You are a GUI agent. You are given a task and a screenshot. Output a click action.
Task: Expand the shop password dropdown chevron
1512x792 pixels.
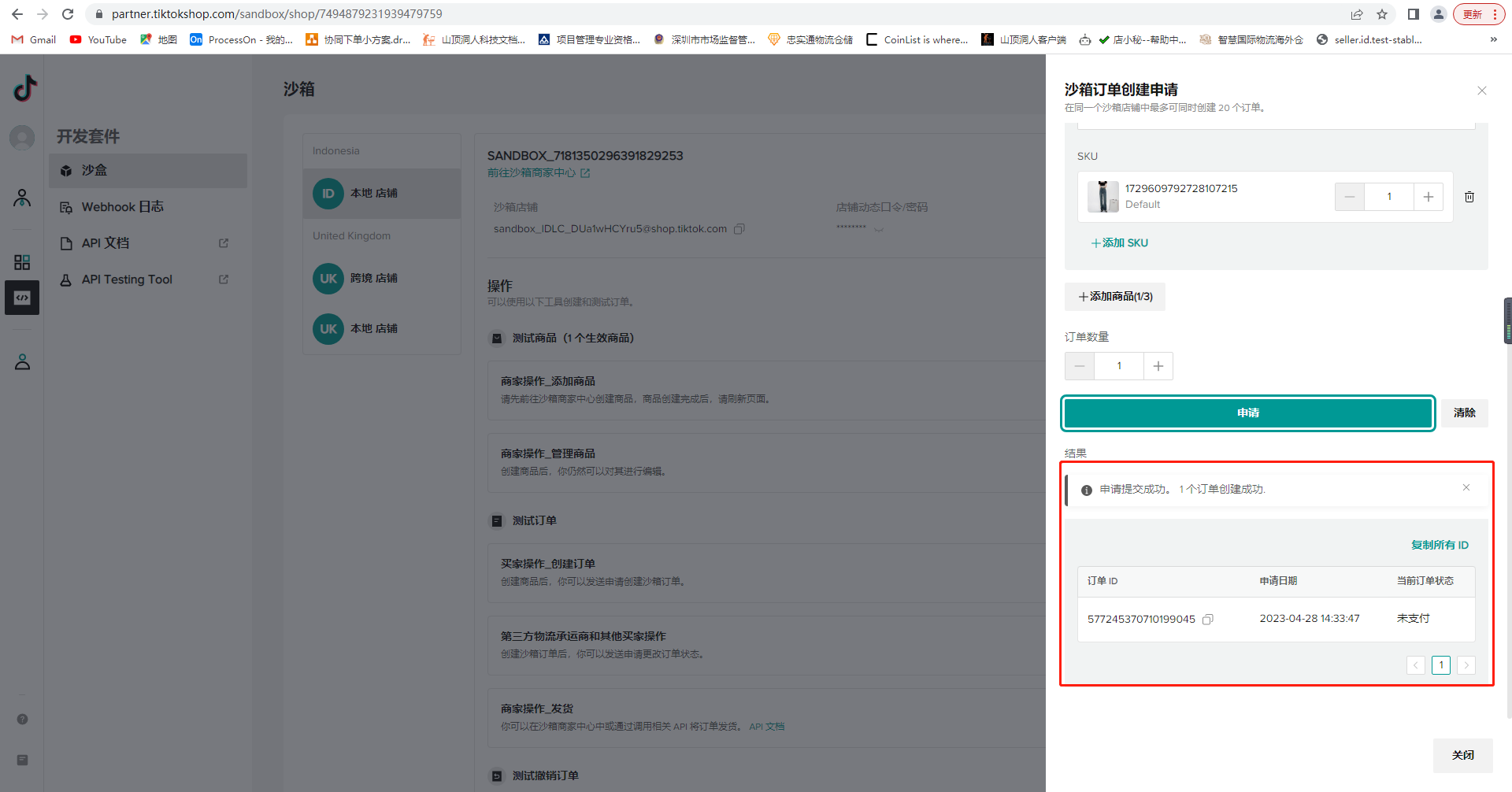[x=879, y=229]
